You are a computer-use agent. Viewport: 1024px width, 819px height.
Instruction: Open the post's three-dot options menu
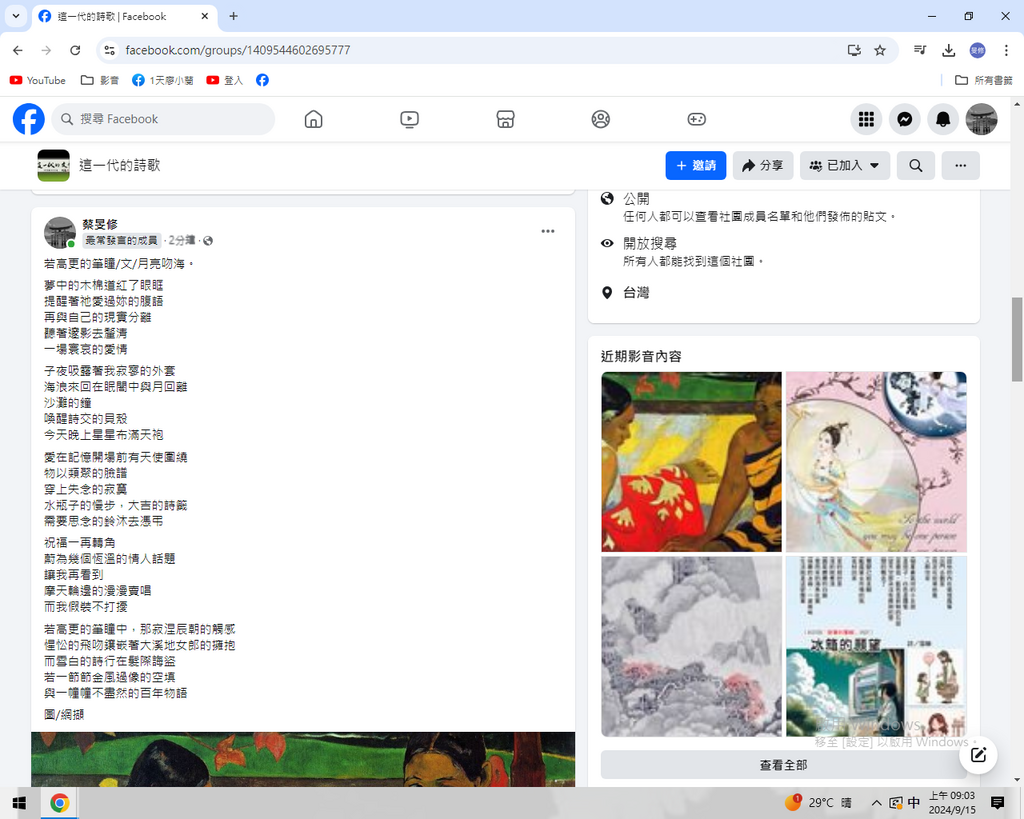tap(548, 231)
